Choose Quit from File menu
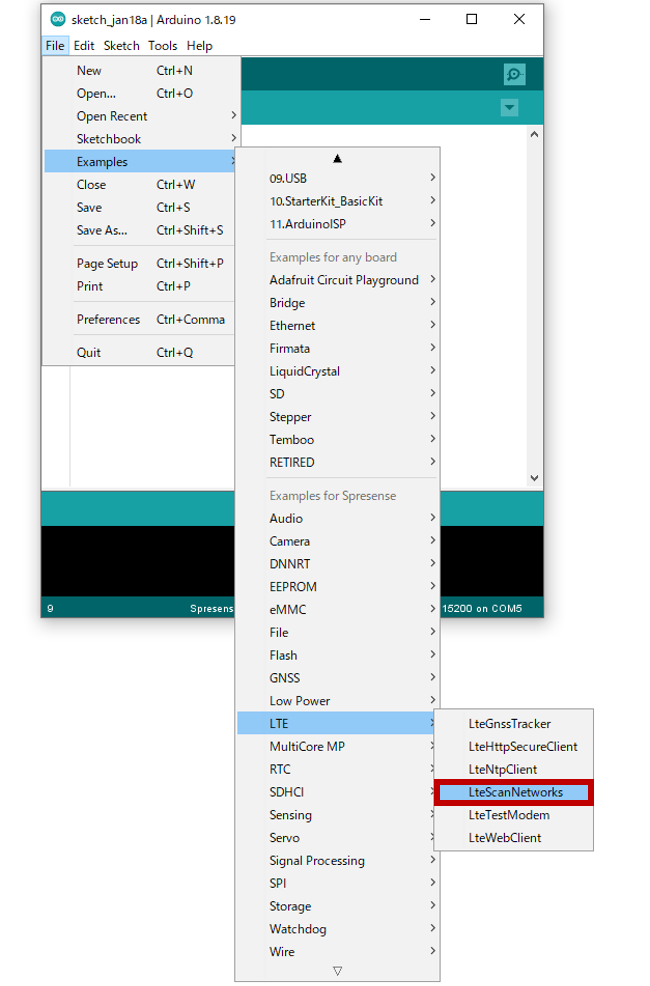 tap(141, 353)
